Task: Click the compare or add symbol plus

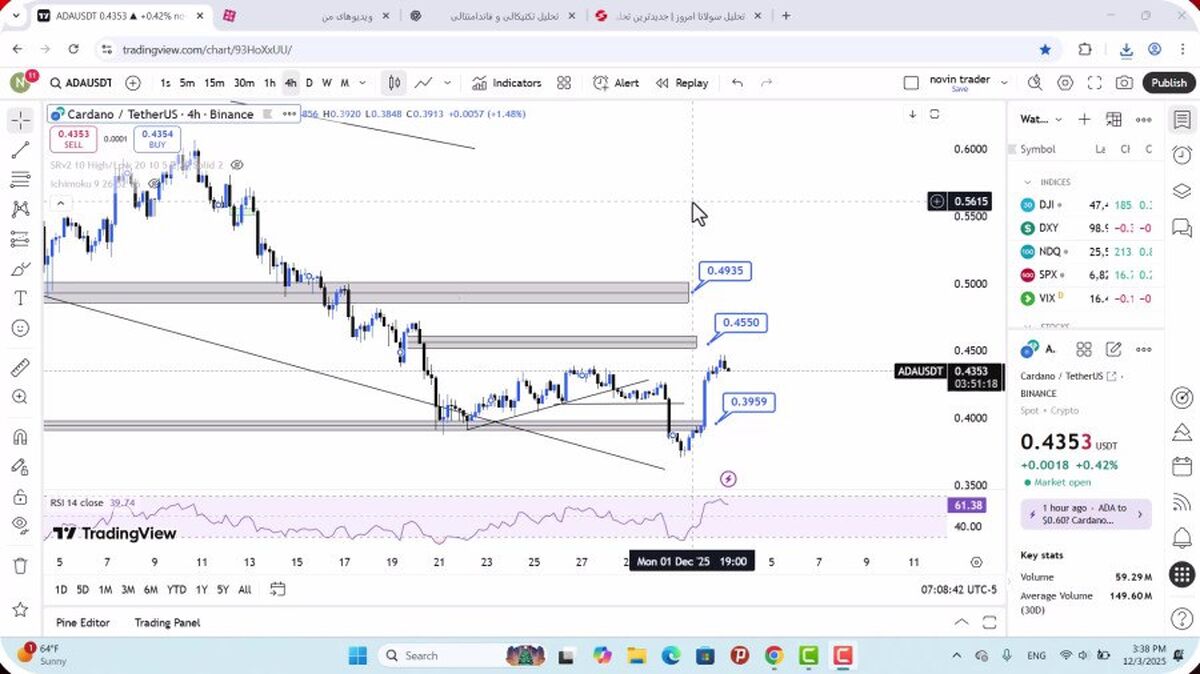Action: coord(133,83)
